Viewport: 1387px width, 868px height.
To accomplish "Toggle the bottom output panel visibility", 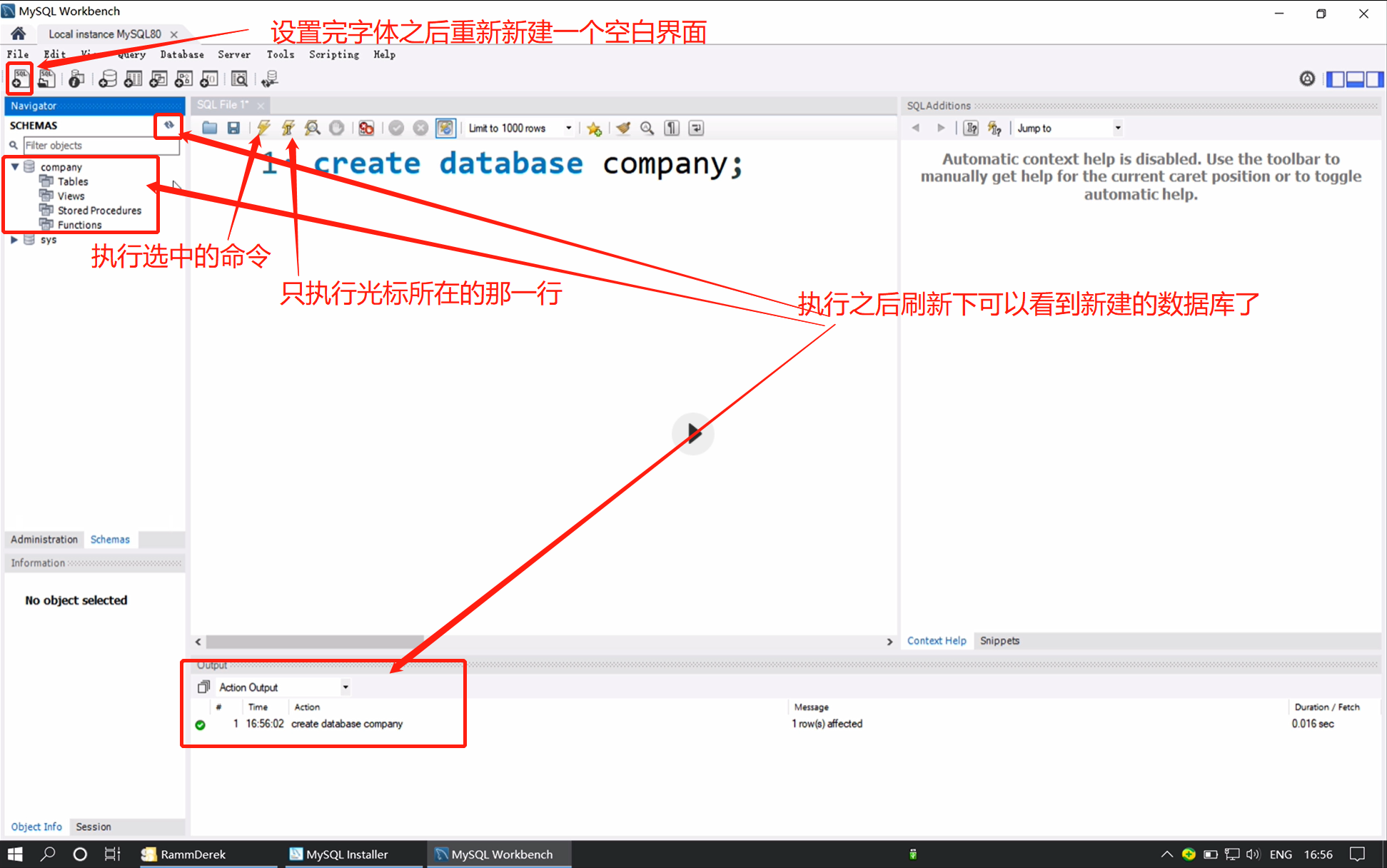I will point(1355,79).
